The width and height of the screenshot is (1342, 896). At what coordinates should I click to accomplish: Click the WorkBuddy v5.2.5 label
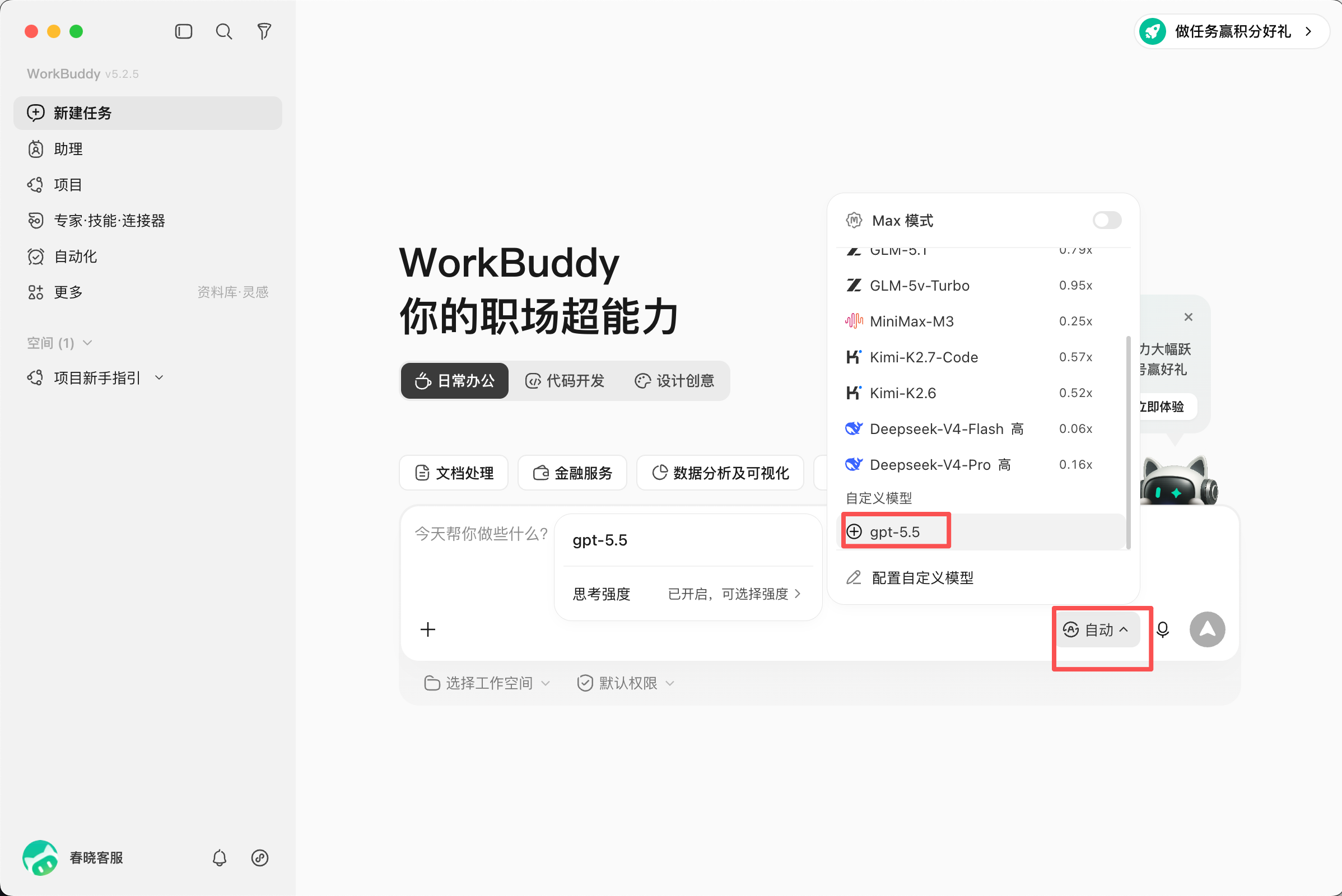83,74
